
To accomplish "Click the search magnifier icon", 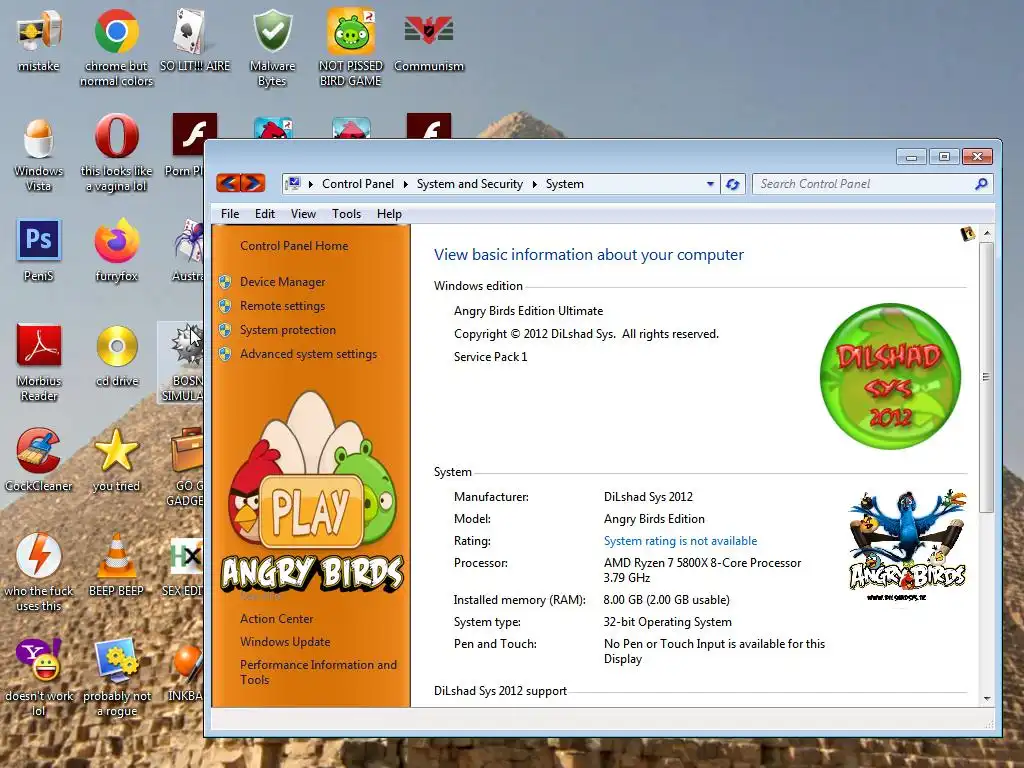I will [x=981, y=184].
